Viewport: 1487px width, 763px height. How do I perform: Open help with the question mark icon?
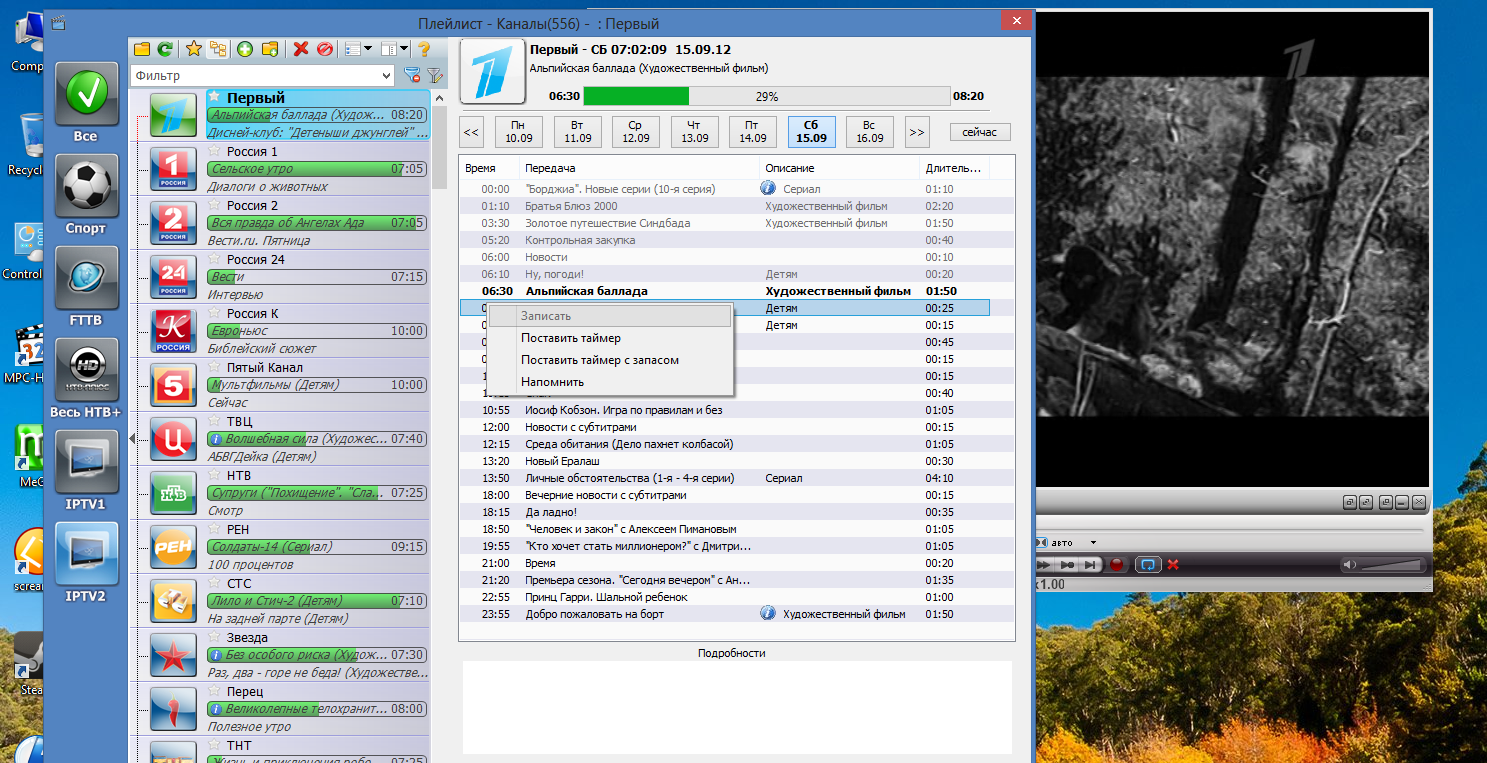click(423, 48)
